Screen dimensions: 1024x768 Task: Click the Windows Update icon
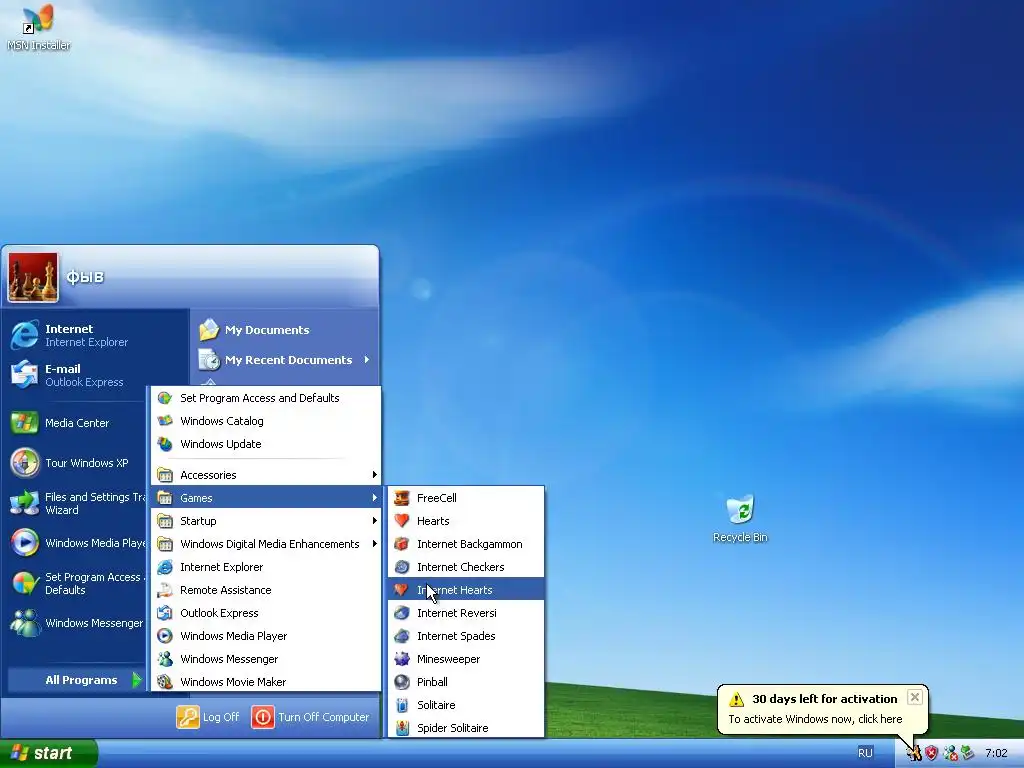pyautogui.click(x=165, y=444)
